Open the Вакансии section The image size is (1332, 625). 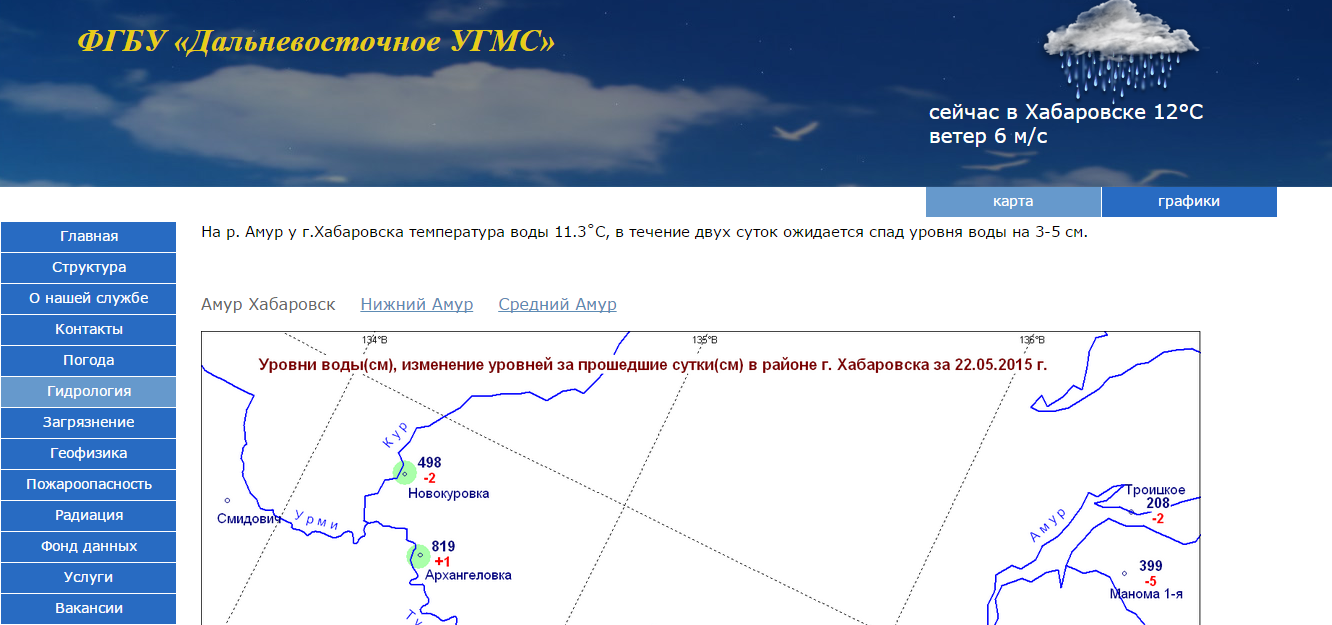pyautogui.click(x=88, y=608)
